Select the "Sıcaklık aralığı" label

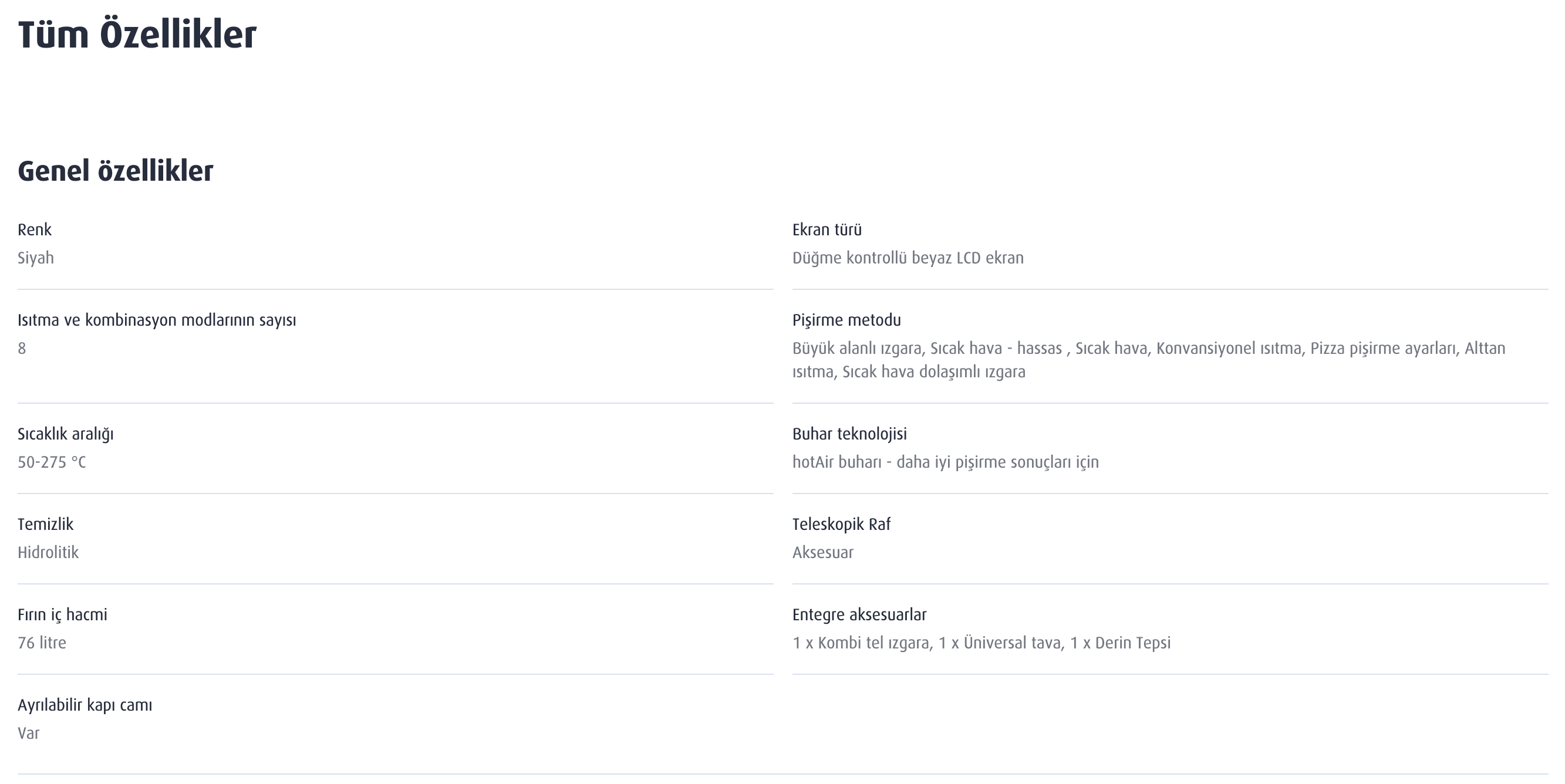coord(66,434)
